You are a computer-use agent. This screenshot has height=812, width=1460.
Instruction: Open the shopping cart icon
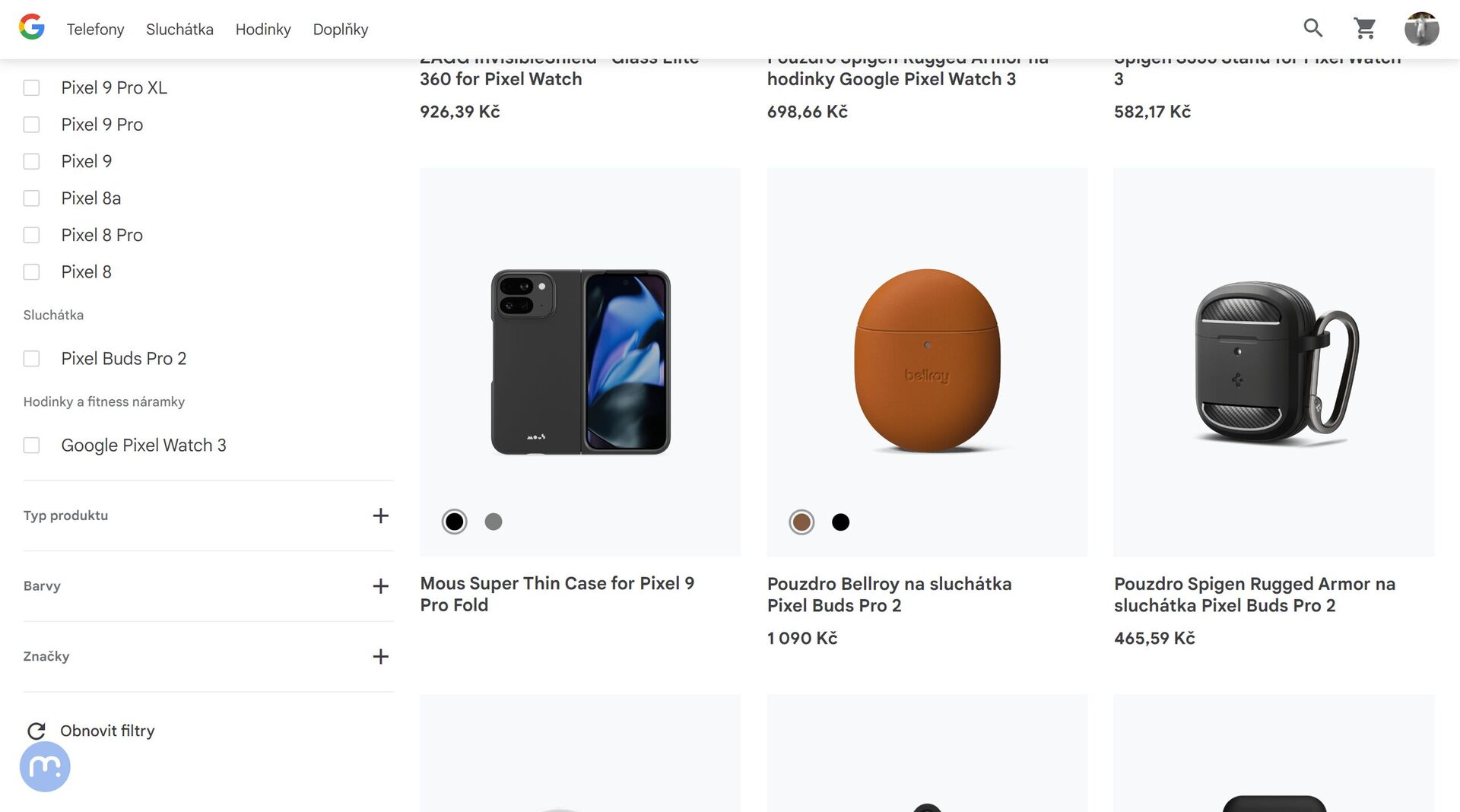click(1365, 29)
